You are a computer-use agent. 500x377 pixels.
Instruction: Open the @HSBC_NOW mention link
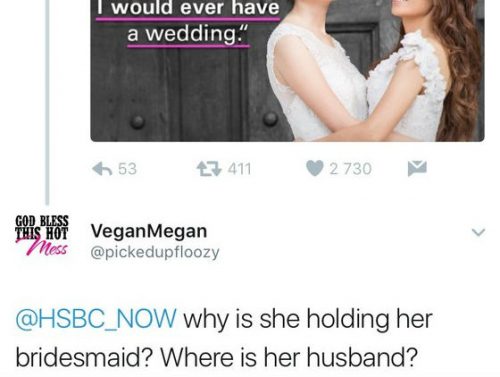(96, 319)
